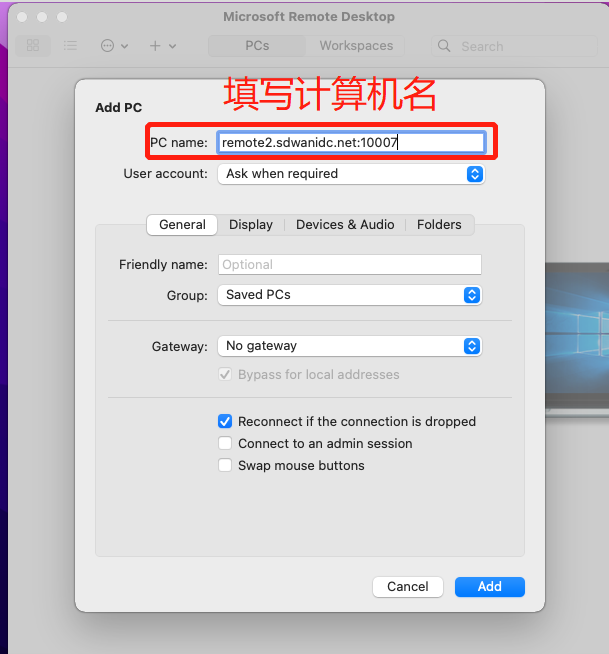Click into the PC name field
609x654 pixels.
tap(351, 142)
